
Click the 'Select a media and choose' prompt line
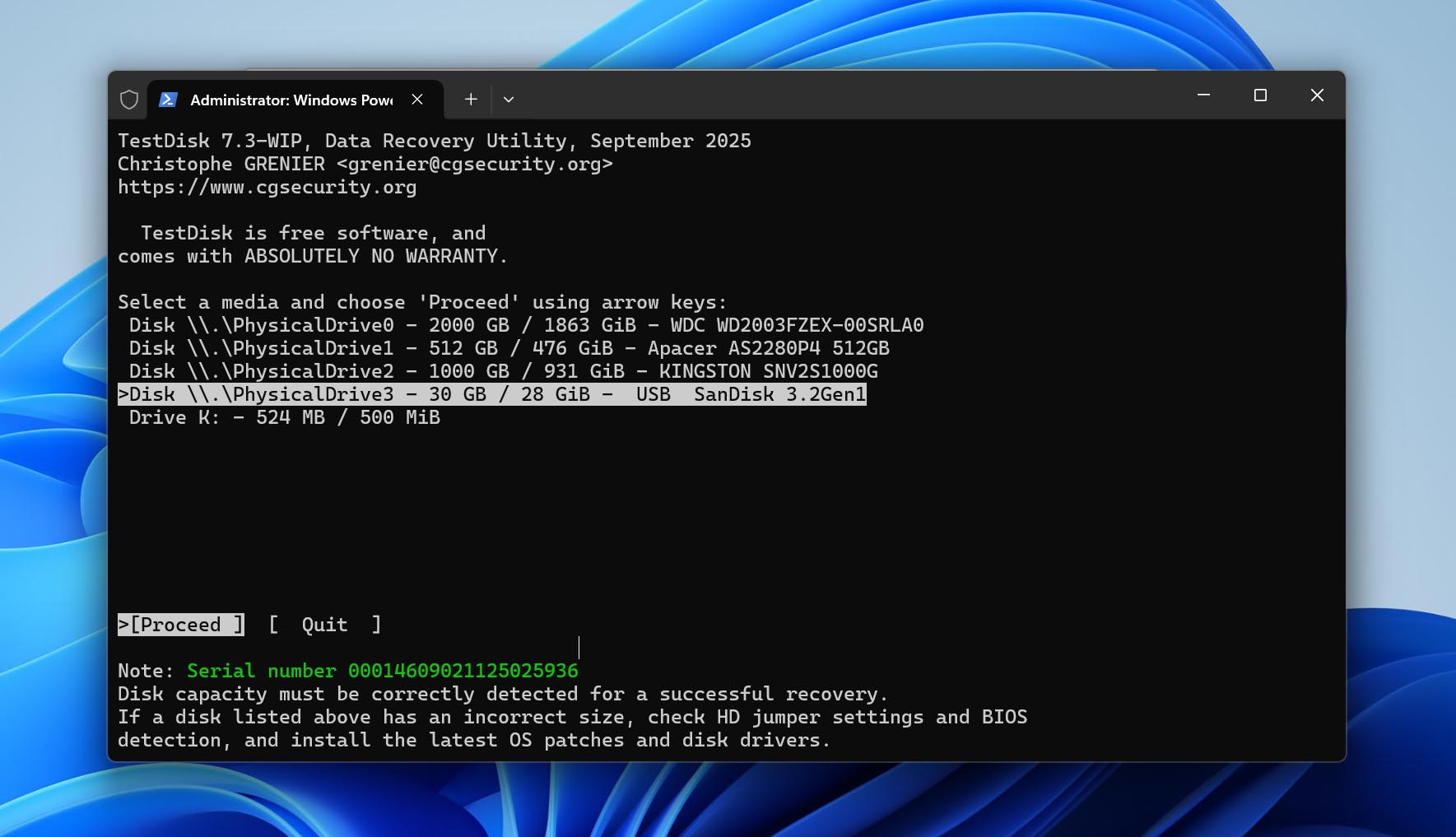pos(422,302)
